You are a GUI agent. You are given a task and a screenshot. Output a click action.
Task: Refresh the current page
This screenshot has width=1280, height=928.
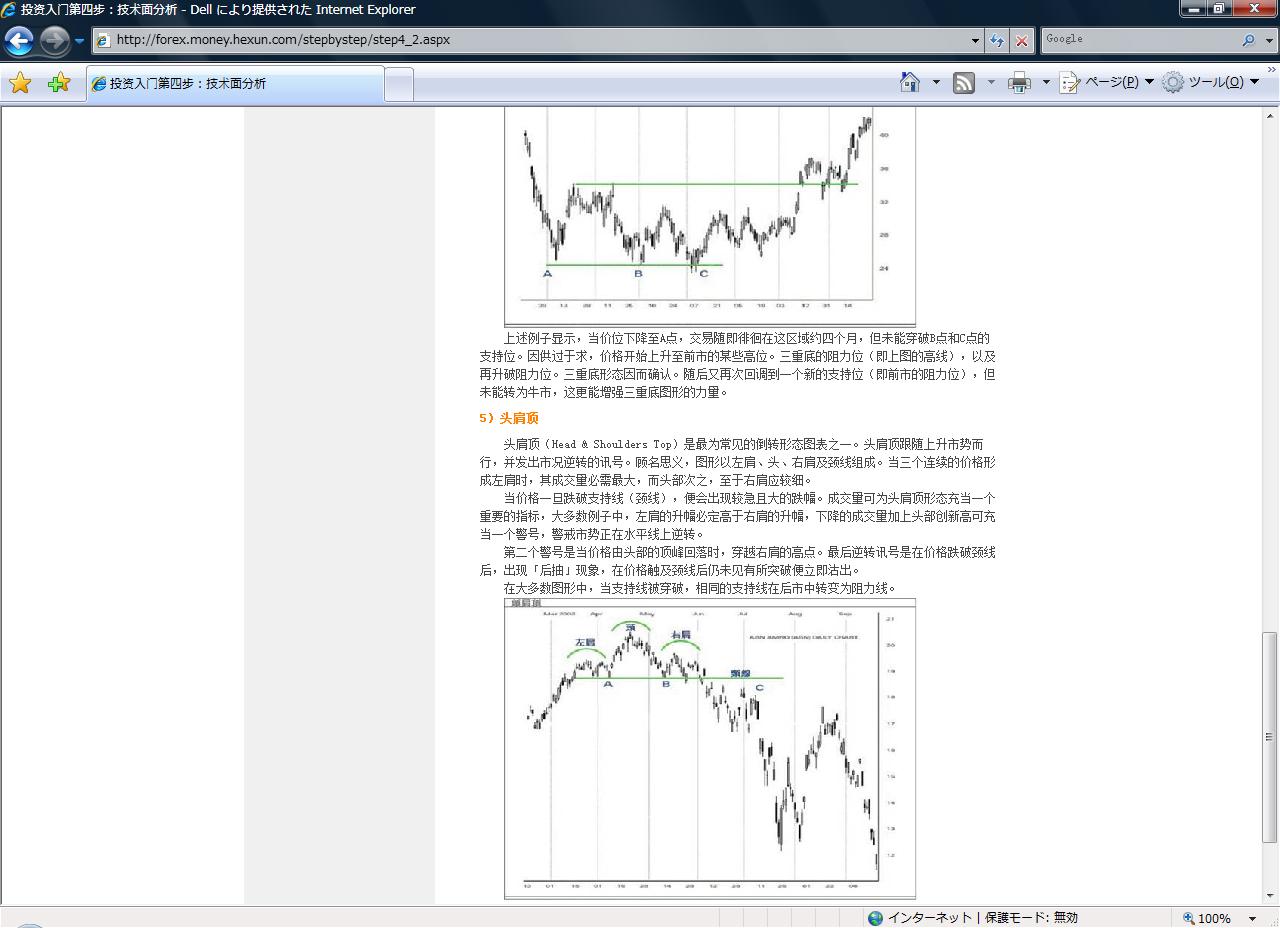click(997, 40)
